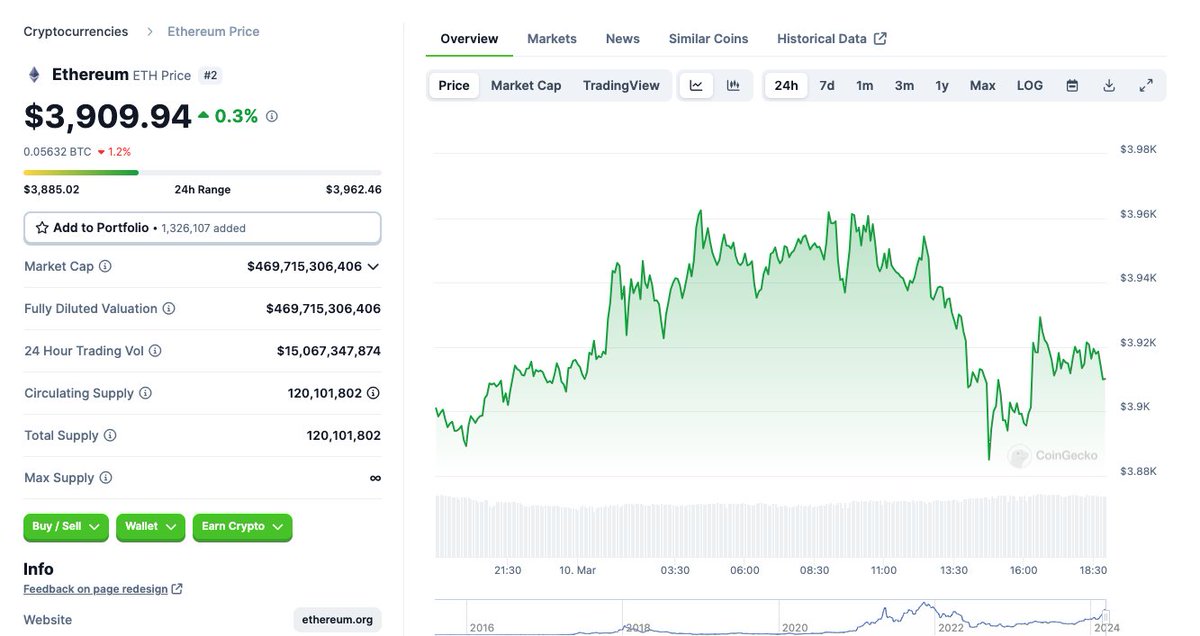Click the Ethereum Price breadcrumb
This screenshot has width=1200, height=636.
[x=213, y=32]
